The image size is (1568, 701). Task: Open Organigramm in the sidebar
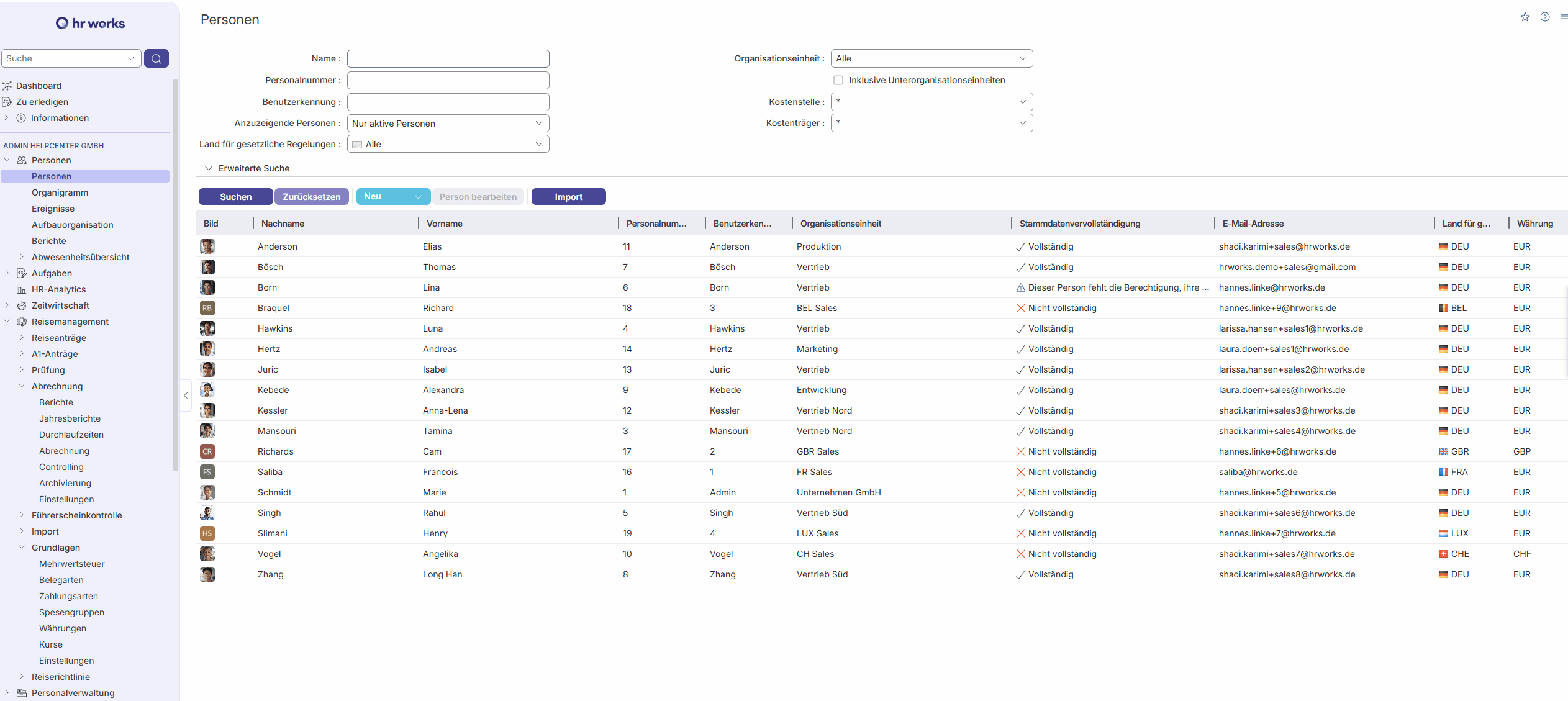click(60, 192)
